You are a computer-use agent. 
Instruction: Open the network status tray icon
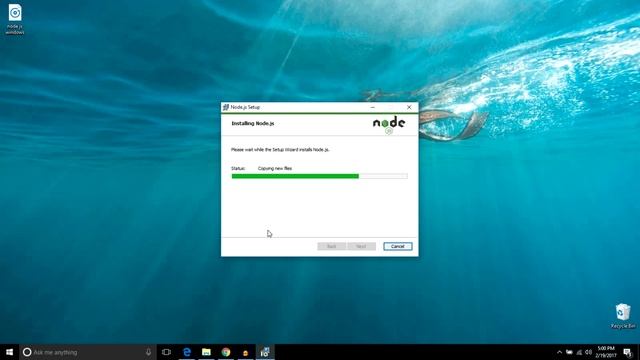click(579, 352)
